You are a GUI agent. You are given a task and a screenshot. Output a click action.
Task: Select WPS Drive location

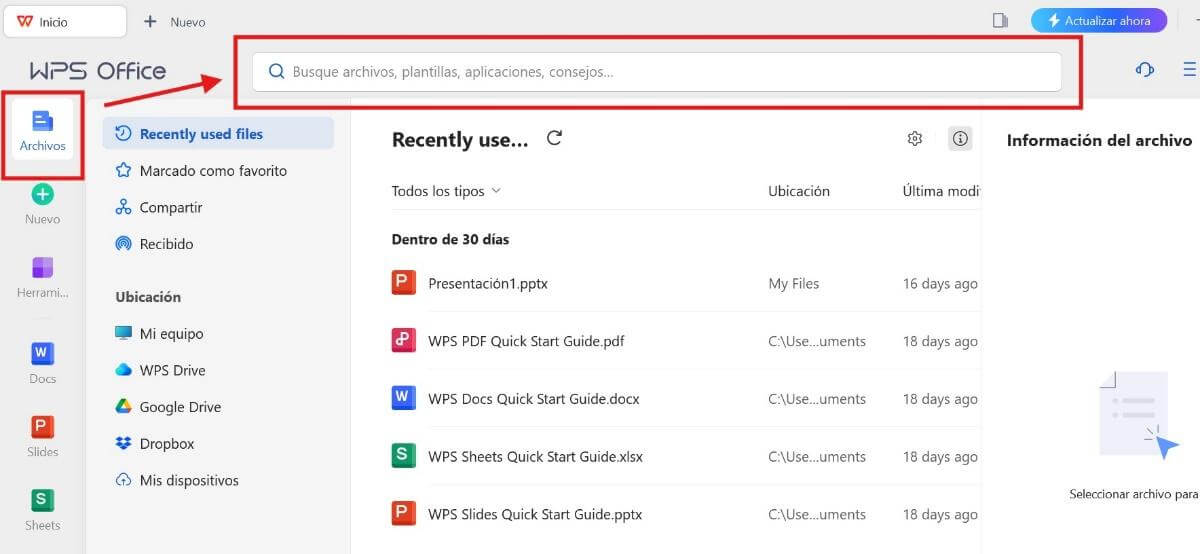pyautogui.click(x=172, y=370)
